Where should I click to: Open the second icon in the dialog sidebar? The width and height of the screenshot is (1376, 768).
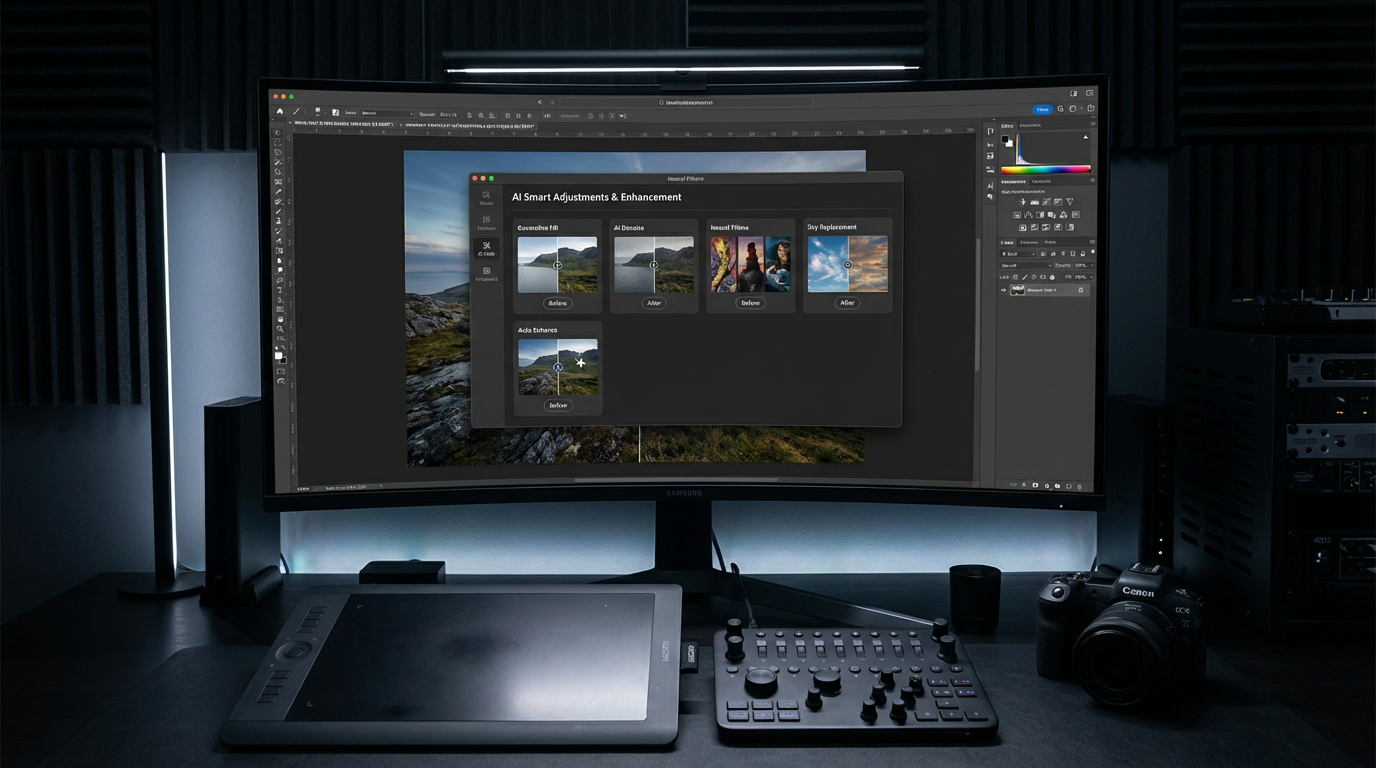[x=486, y=222]
